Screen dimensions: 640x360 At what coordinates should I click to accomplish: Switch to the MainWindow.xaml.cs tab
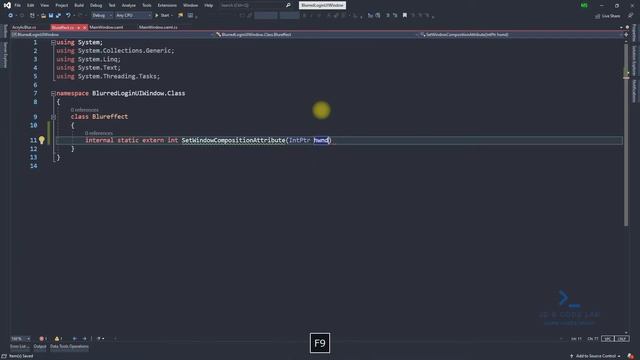pyautogui.click(x=158, y=27)
